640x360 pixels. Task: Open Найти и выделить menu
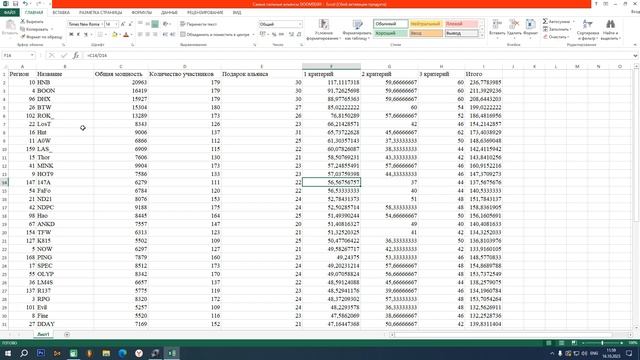(610, 29)
